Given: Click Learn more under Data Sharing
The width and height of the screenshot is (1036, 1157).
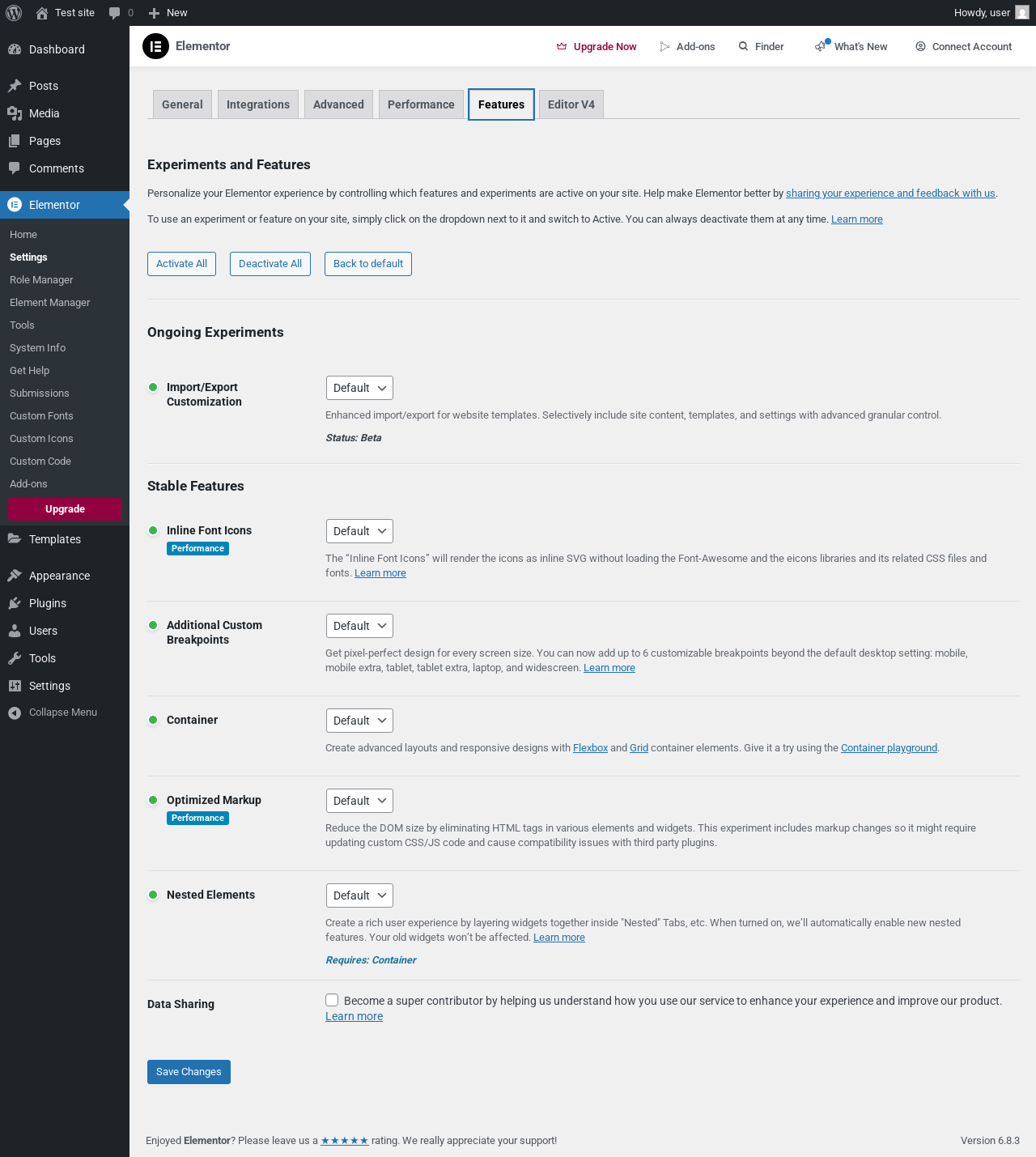Looking at the screenshot, I should (x=354, y=1016).
